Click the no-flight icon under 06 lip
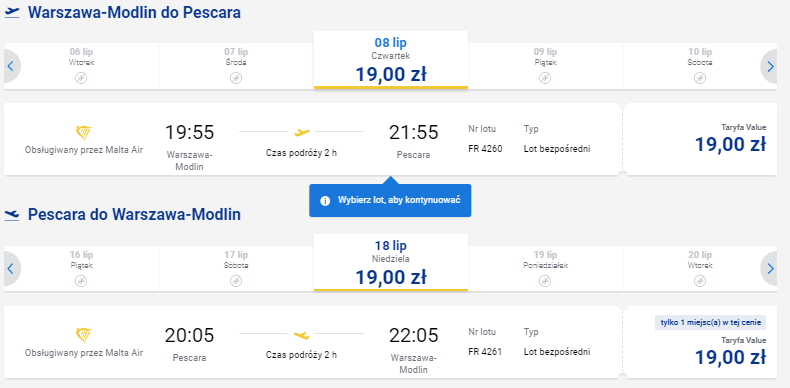Screen dimensions: 790x388 click(81, 78)
